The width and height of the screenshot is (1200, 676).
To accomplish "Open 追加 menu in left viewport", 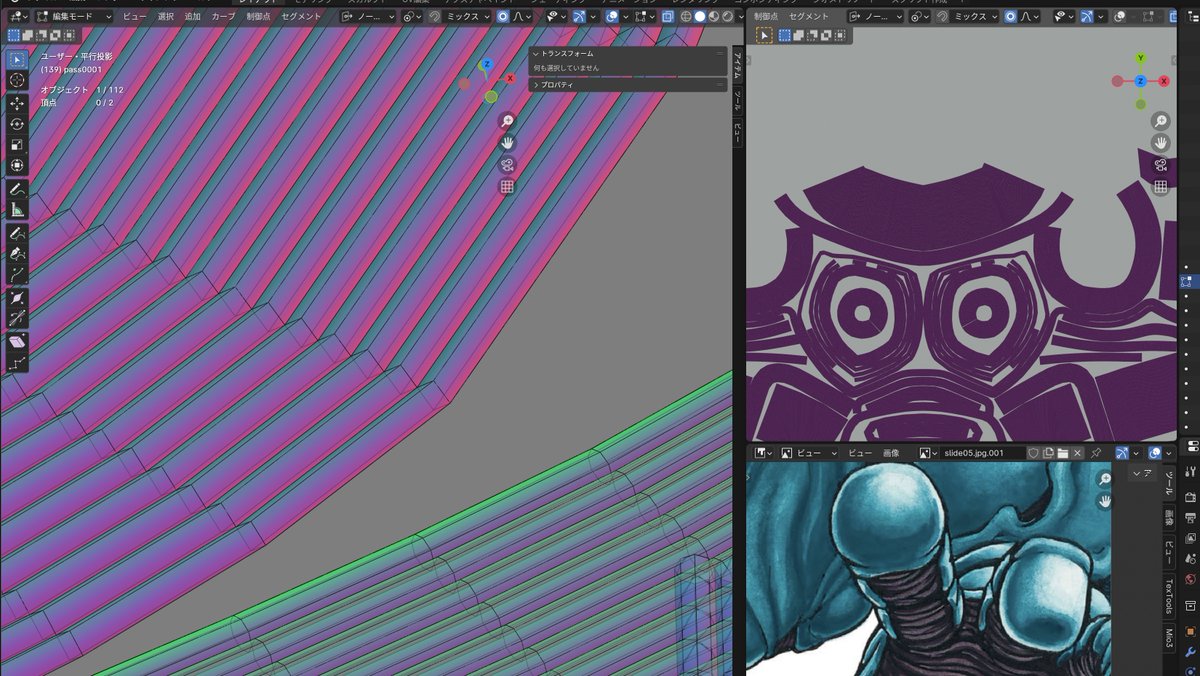I will point(192,17).
